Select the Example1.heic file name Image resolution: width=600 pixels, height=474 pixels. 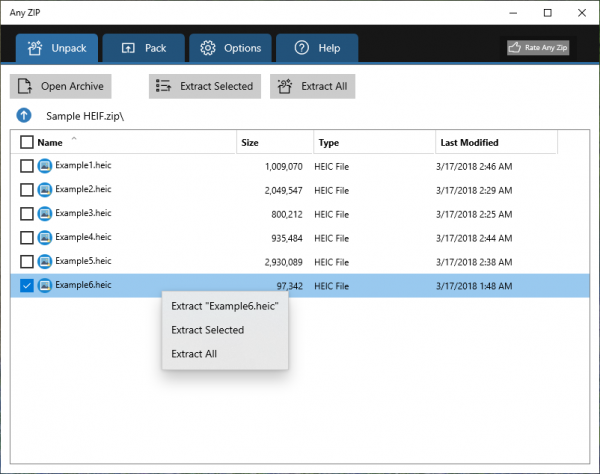(x=83, y=165)
